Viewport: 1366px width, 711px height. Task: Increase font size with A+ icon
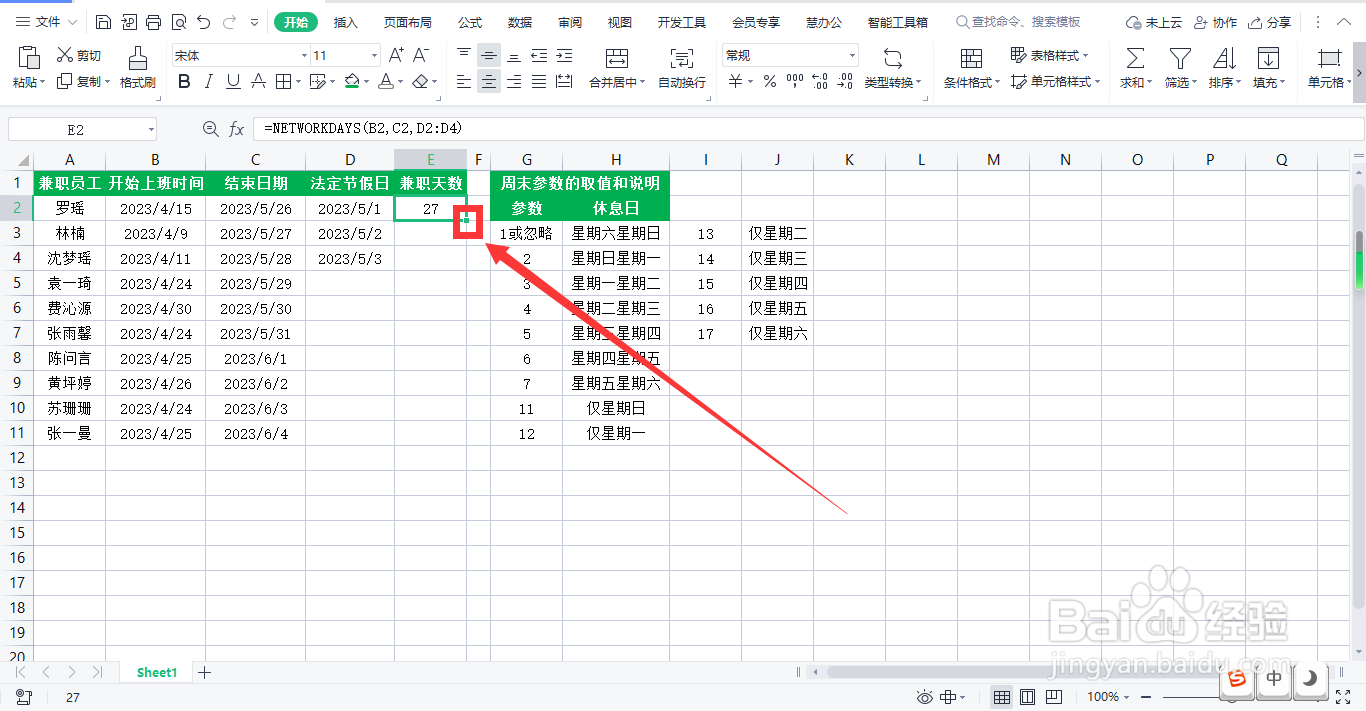click(397, 56)
